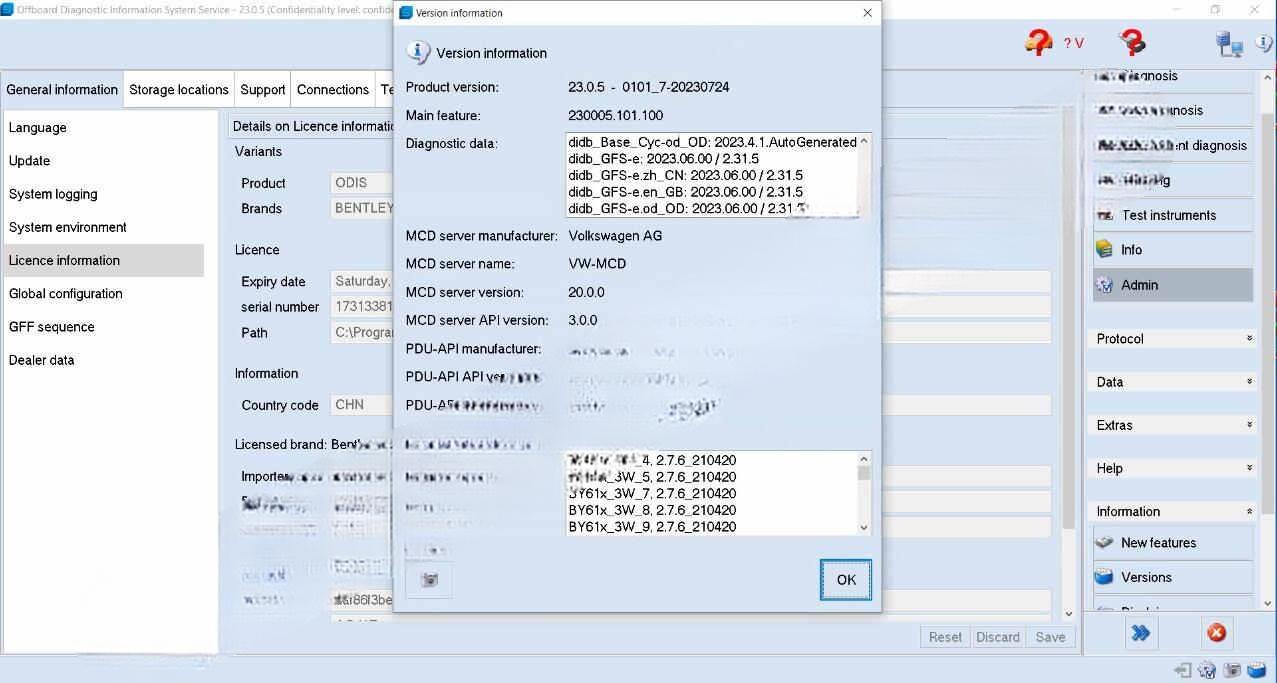Image resolution: width=1277 pixels, height=683 pixels.
Task: Click the exit door icon in status bar
Action: 1183,670
